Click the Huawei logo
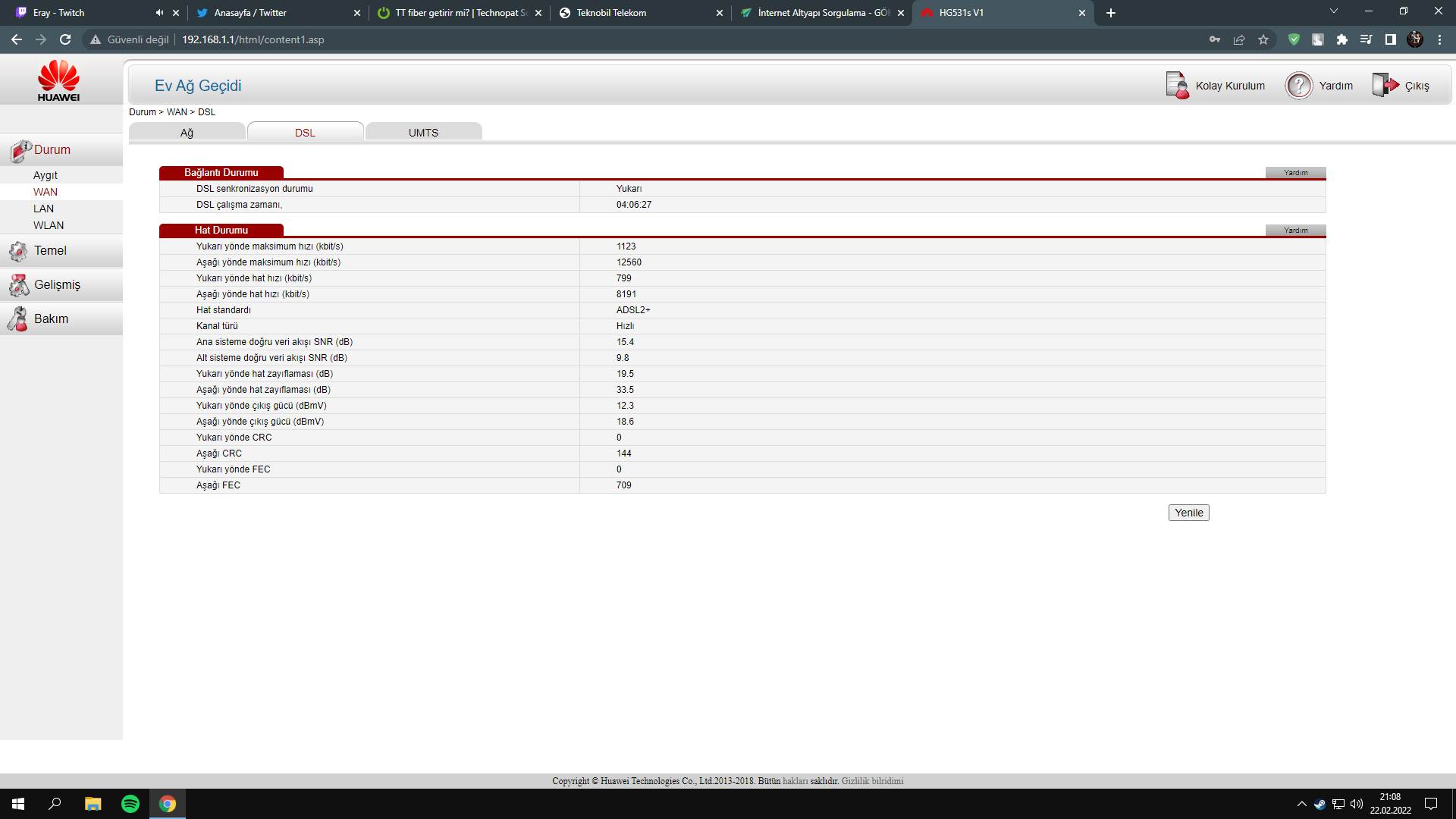This screenshot has width=1456, height=819. (58, 80)
